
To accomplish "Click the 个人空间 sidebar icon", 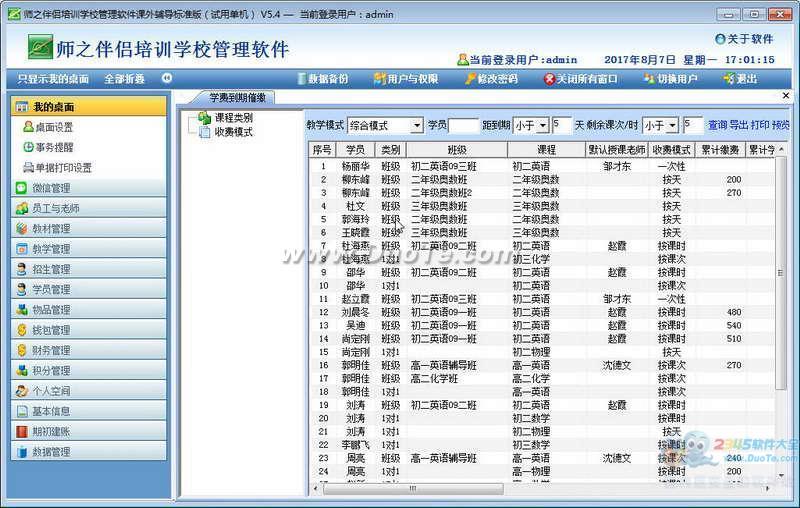I will [21, 391].
